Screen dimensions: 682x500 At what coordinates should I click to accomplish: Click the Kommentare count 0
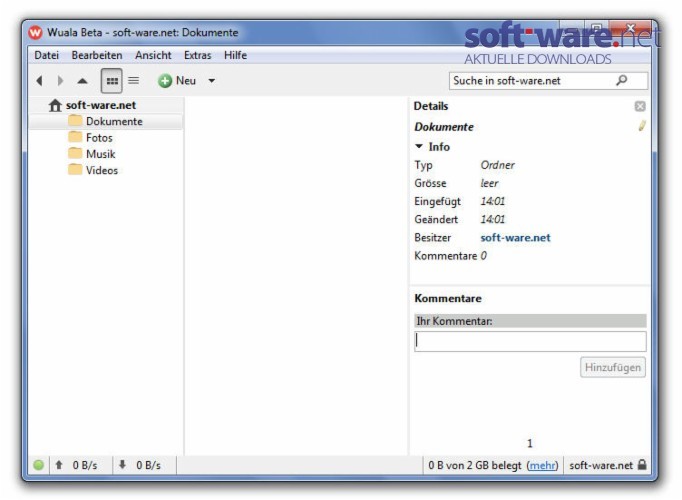pos(484,256)
